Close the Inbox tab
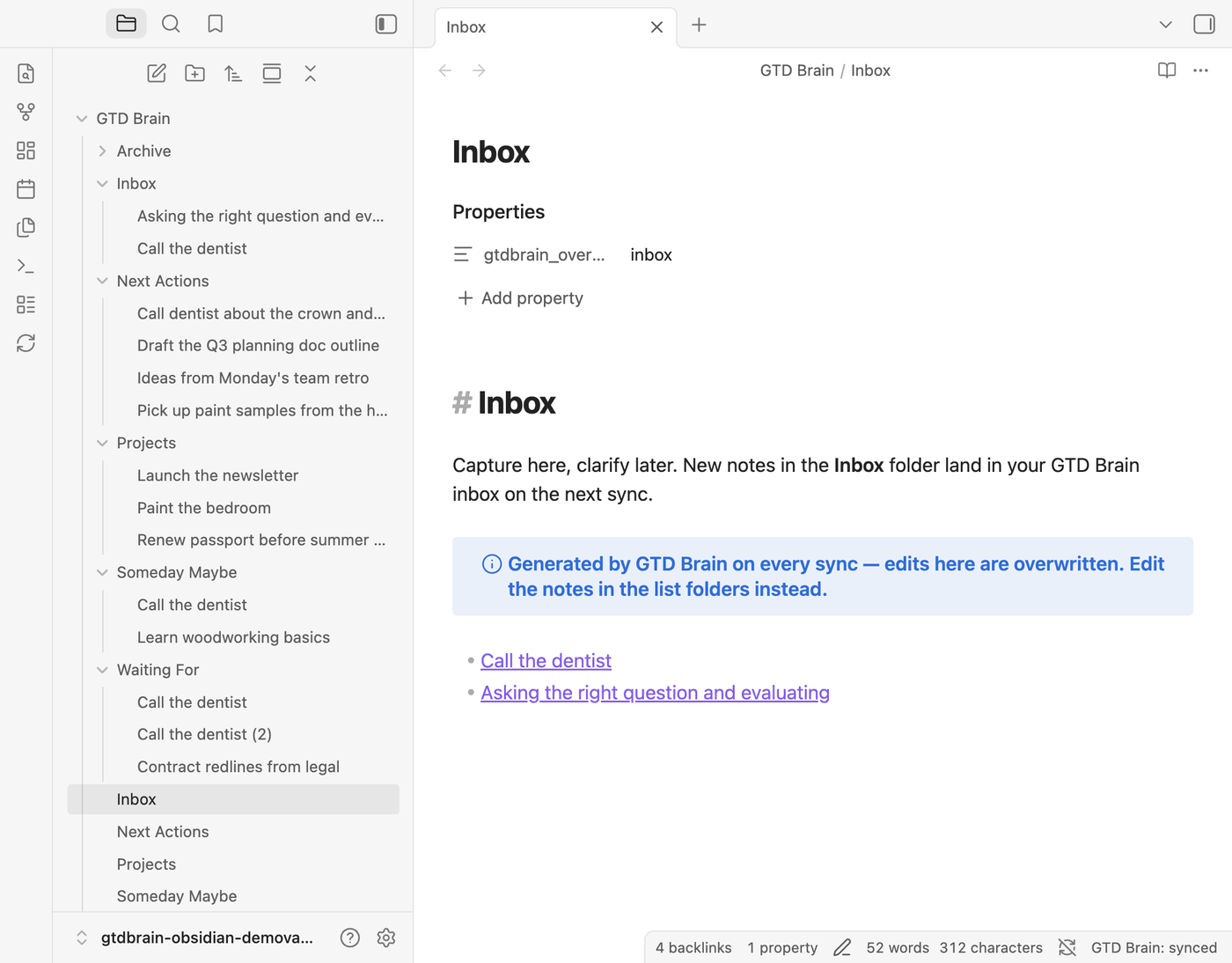1232x963 pixels. point(656,27)
